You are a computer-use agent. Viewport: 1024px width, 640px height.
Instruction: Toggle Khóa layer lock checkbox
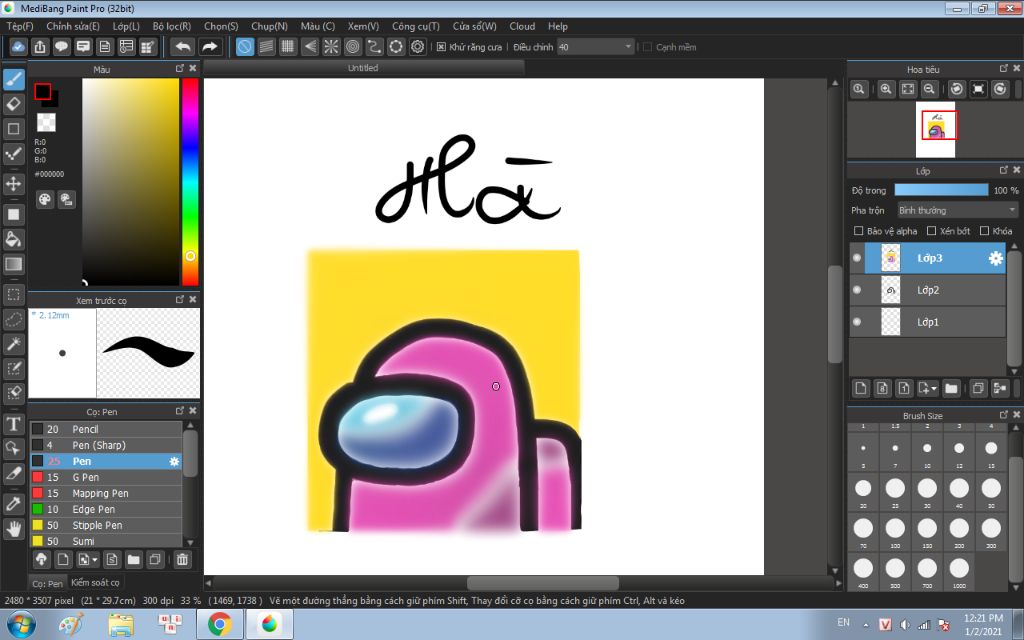point(984,231)
